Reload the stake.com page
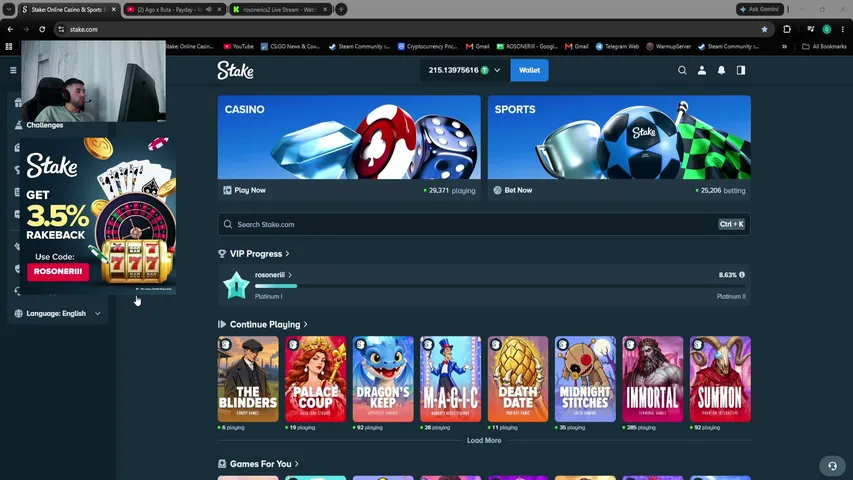This screenshot has height=480, width=853. pos(42,29)
